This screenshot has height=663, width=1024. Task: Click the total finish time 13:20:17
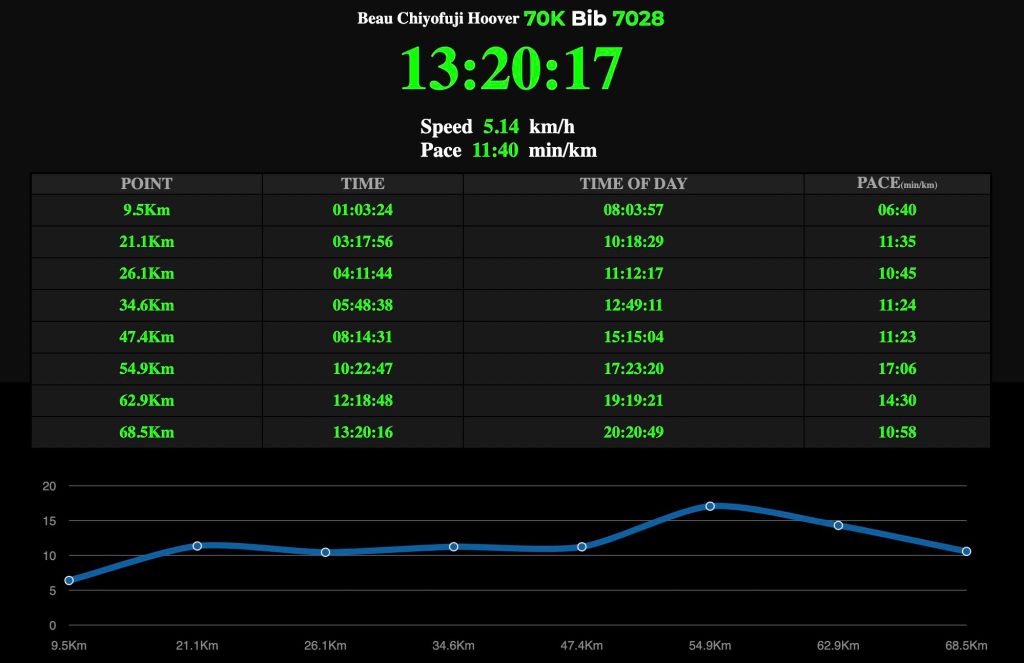[511, 69]
